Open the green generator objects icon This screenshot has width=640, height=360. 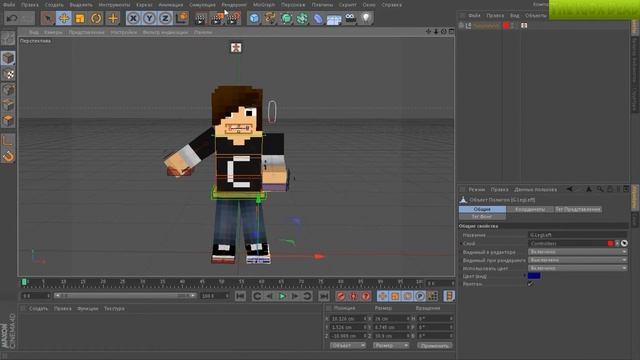tap(286, 18)
